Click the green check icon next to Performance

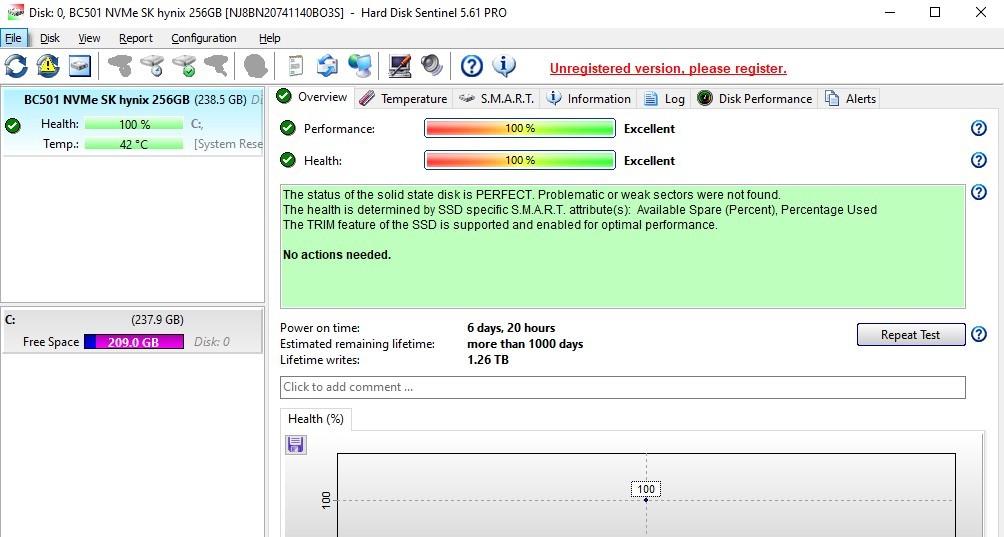pyautogui.click(x=287, y=128)
